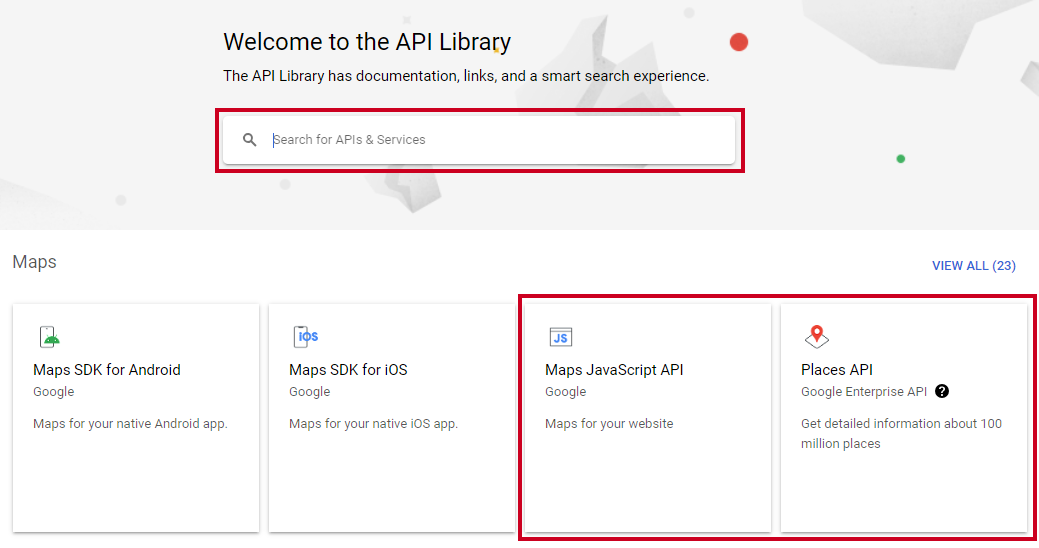Open Maps SDK for iOS title
This screenshot has width=1039, height=548.
click(x=348, y=370)
